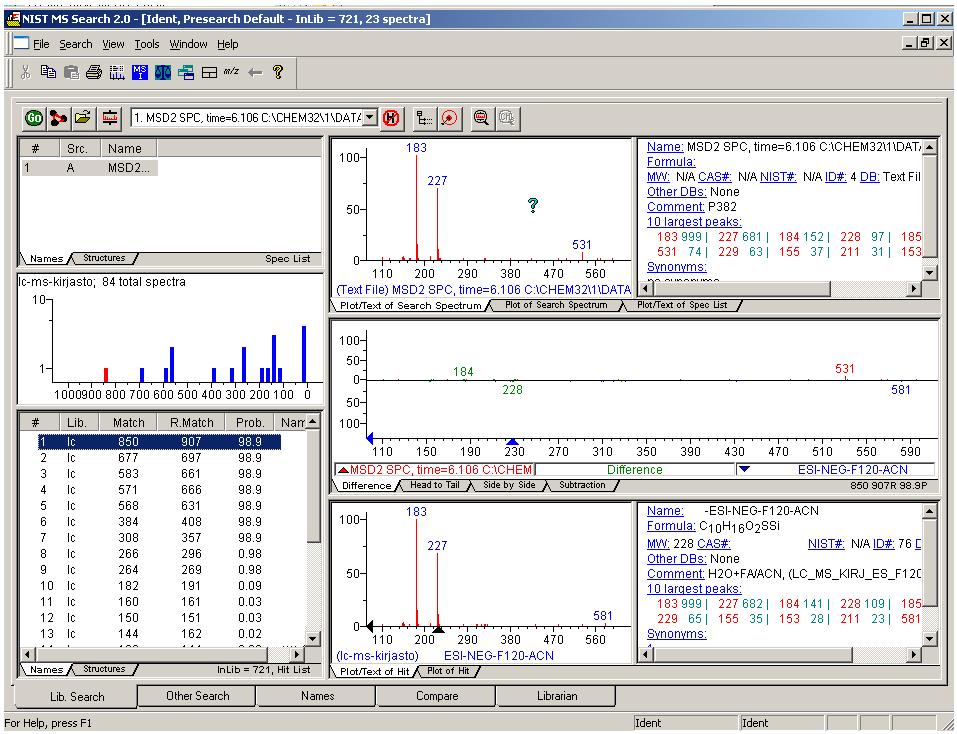
Task: Click the red target circle icon
Action: pyautogui.click(x=449, y=118)
